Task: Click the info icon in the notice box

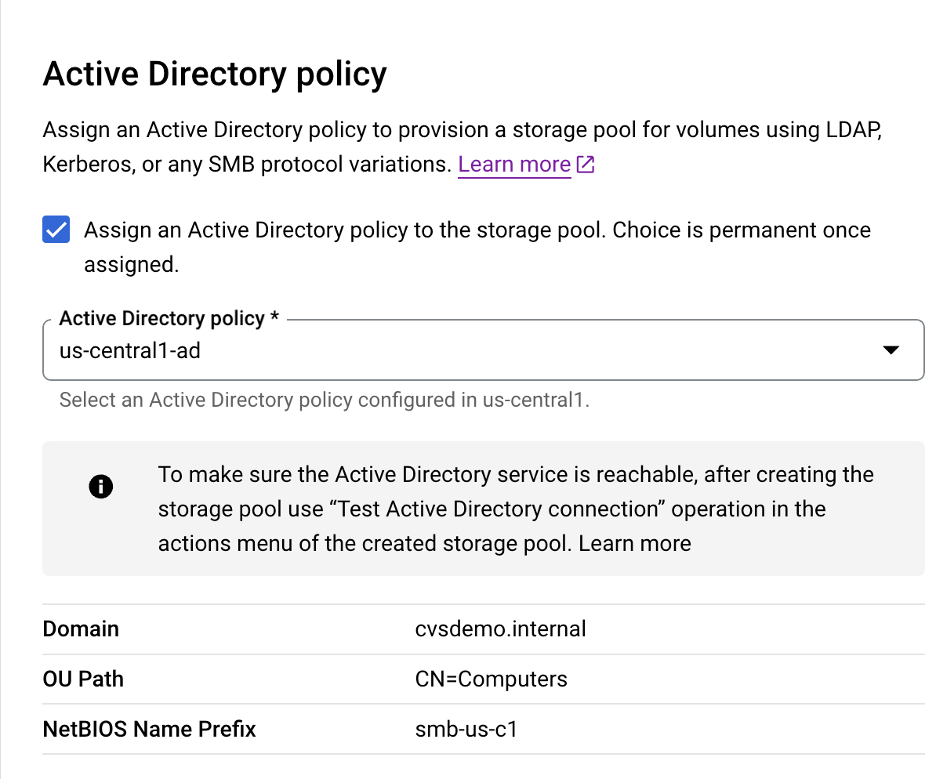Action: click(x=101, y=487)
